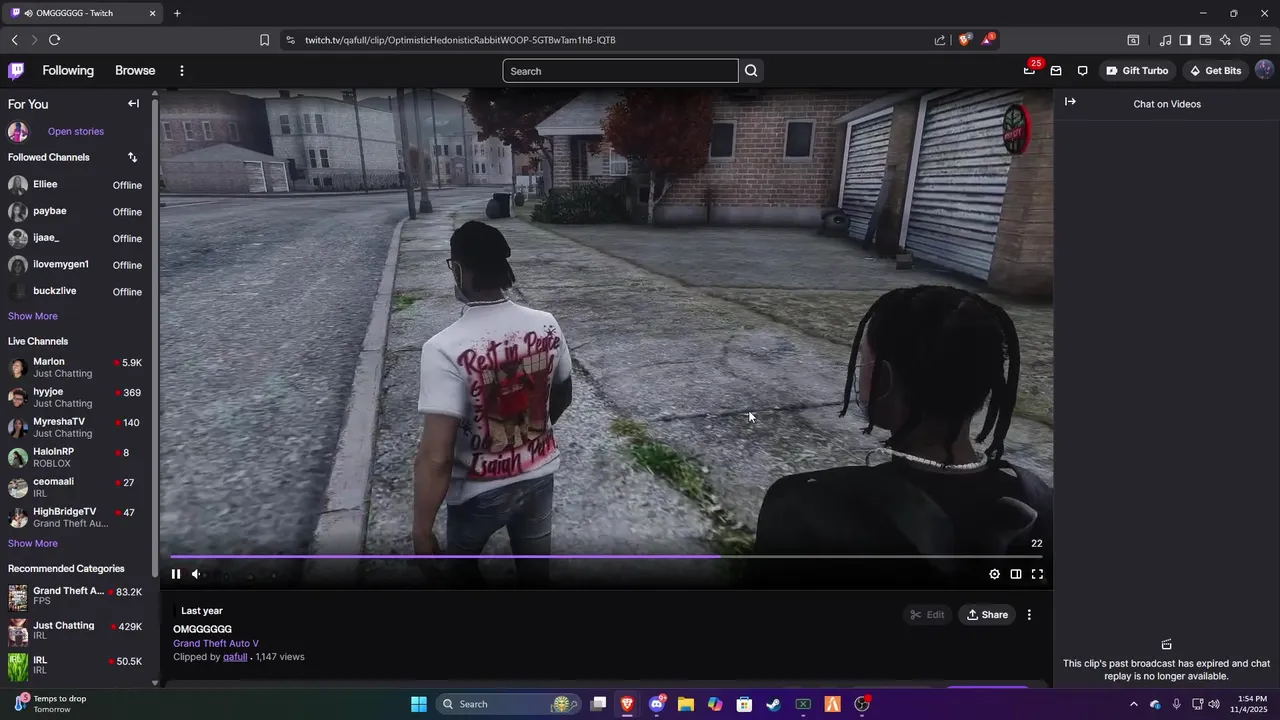The image size is (1280, 720).
Task: Open the buckzlive followed channel
Action: click(x=76, y=292)
